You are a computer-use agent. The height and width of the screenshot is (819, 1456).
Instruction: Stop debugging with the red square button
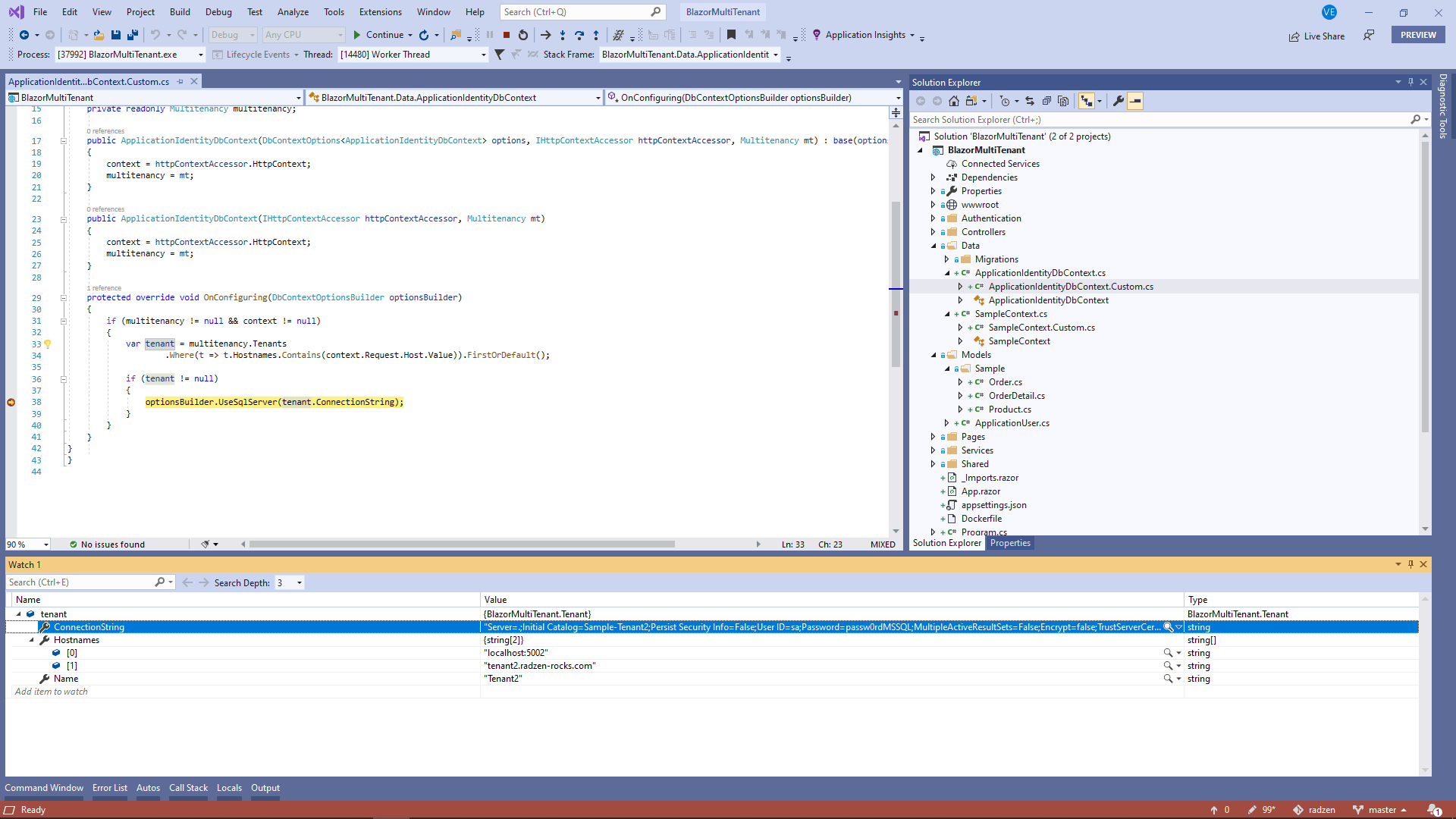[507, 35]
